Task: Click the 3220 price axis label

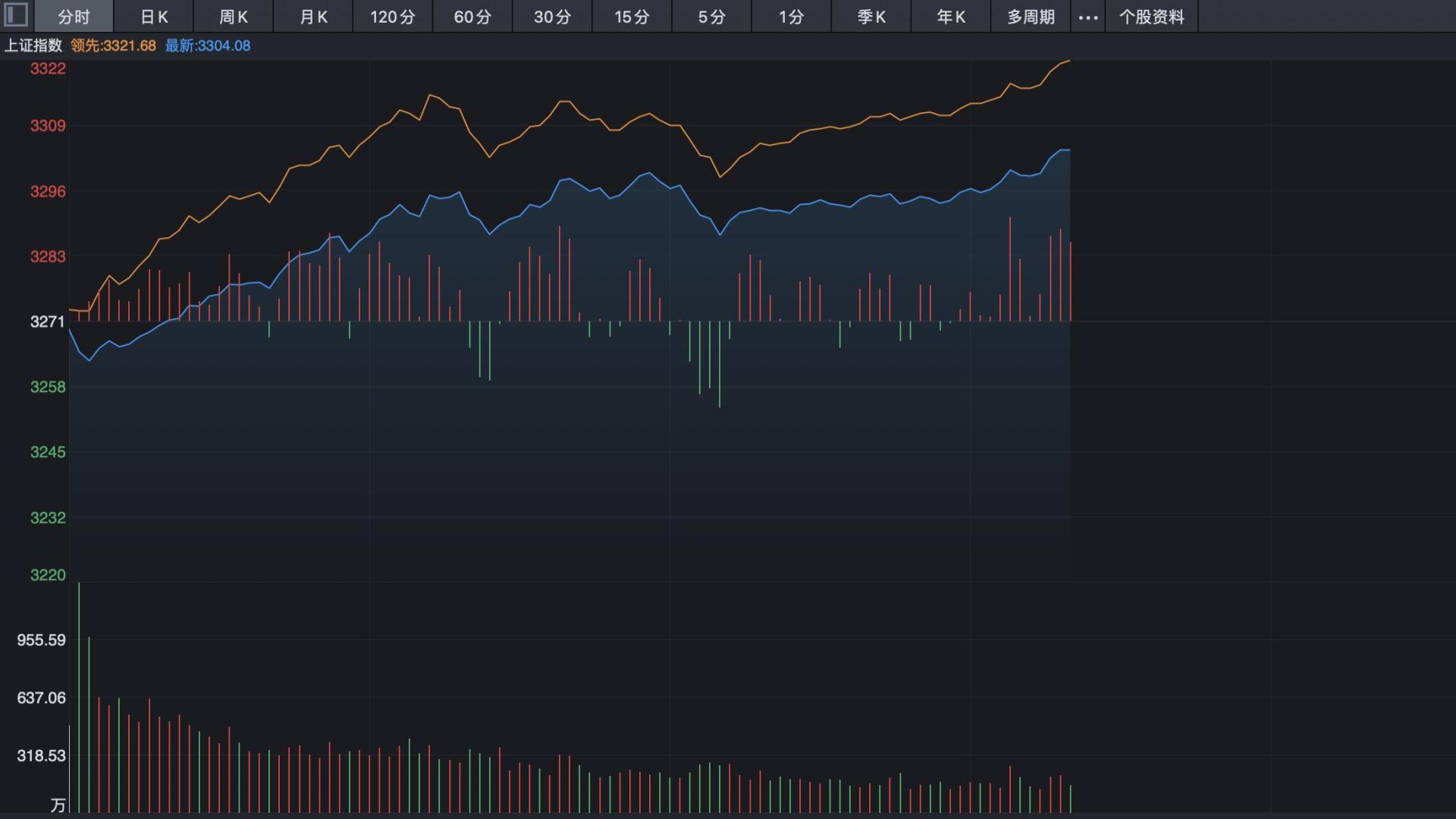Action: point(48,575)
